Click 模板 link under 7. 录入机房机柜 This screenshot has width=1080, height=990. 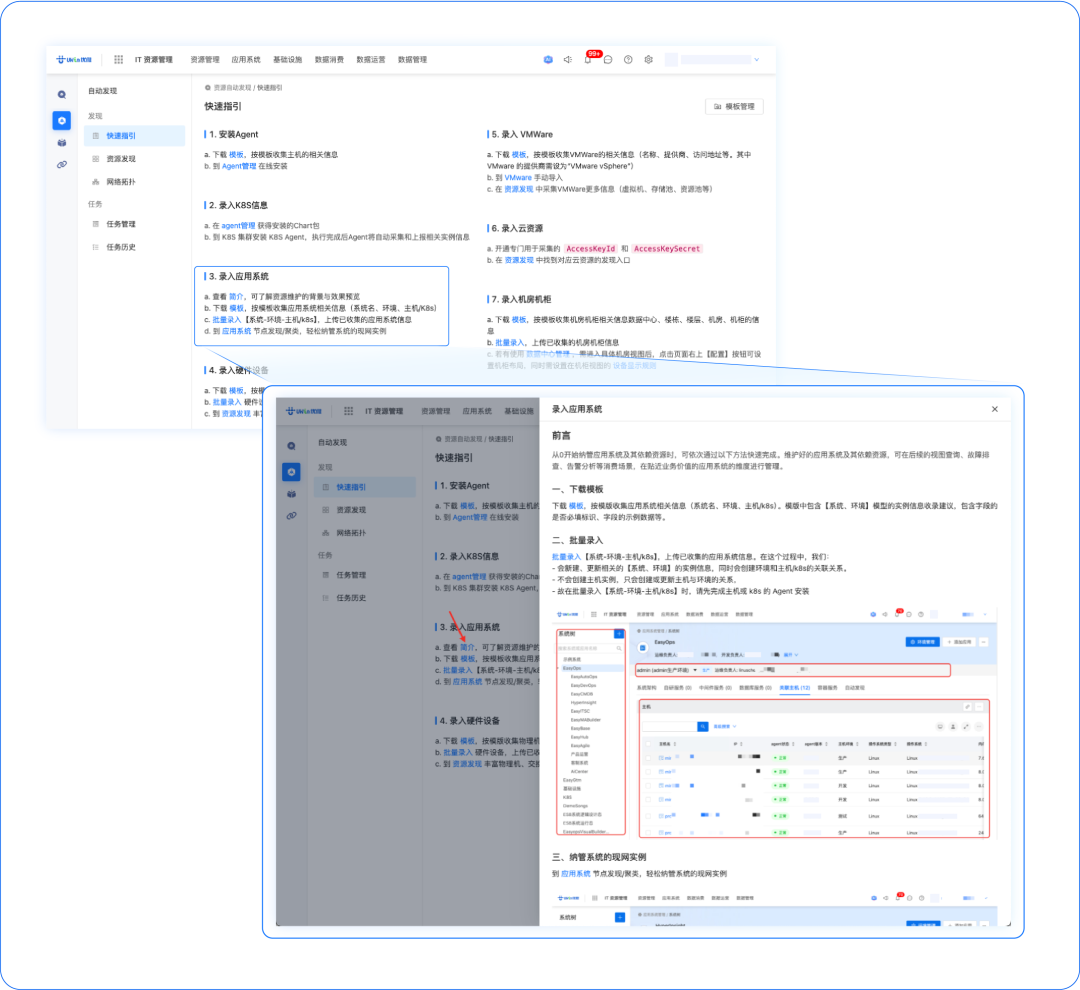[519, 320]
